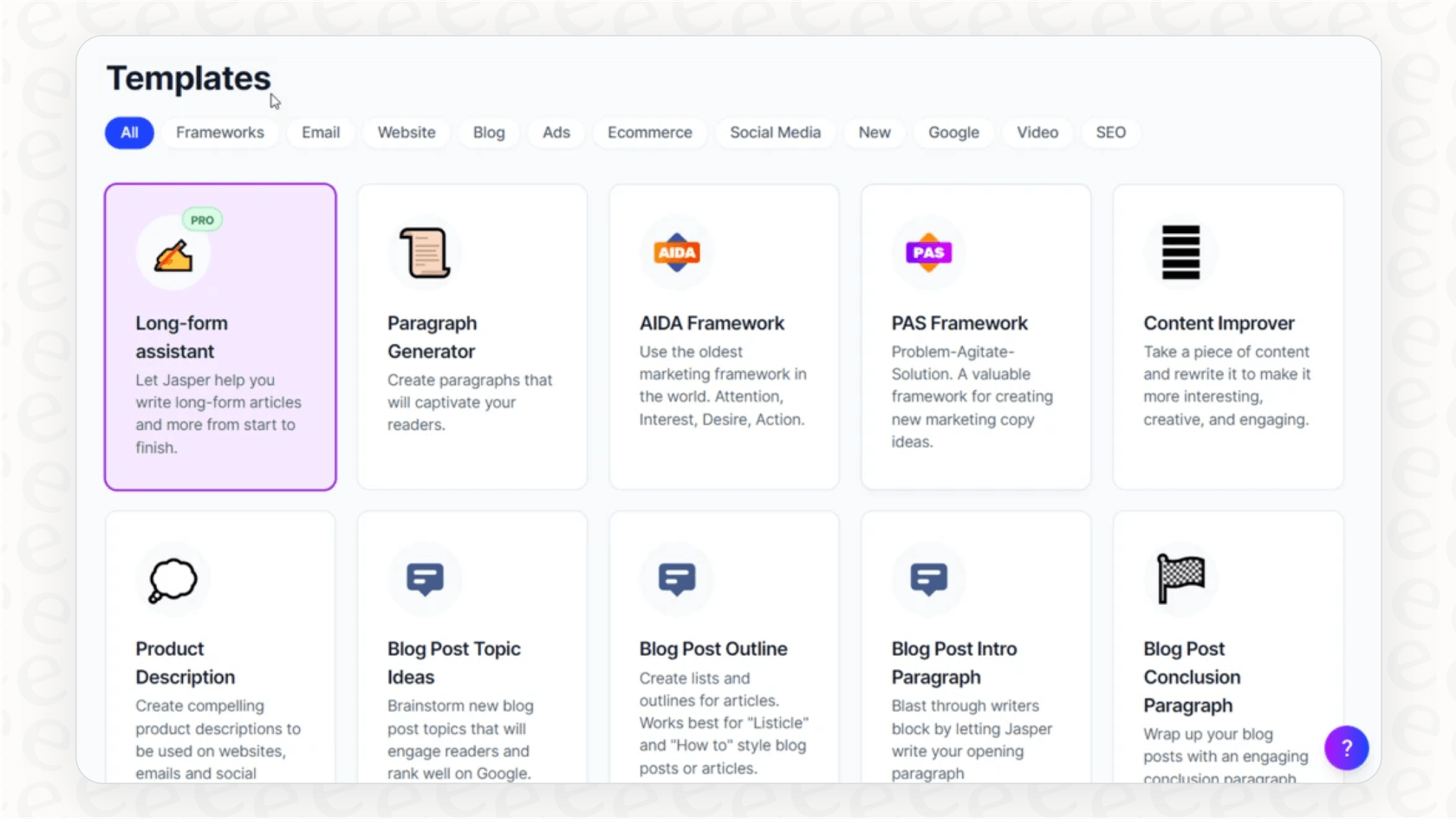Open help via the question mark bubble
Viewport: 1456px width, 819px height.
click(x=1346, y=747)
